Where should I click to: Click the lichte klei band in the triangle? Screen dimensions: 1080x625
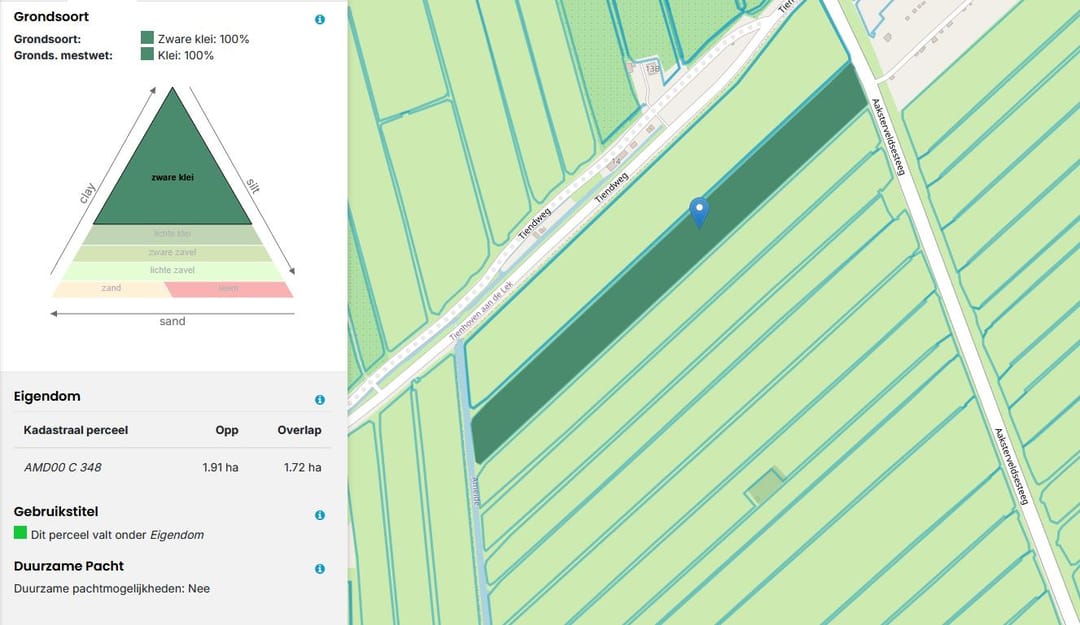click(x=172, y=234)
